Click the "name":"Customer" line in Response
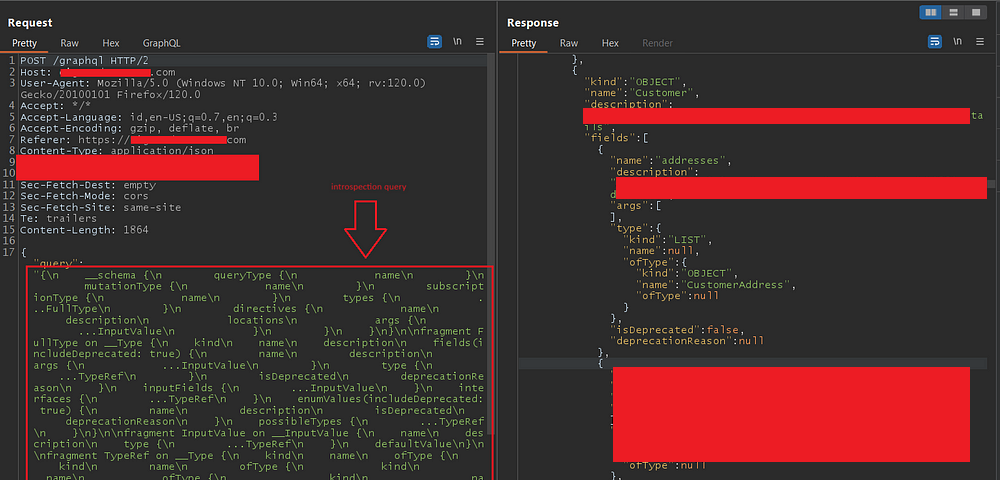Screen dimensions: 1000x480 [642, 94]
